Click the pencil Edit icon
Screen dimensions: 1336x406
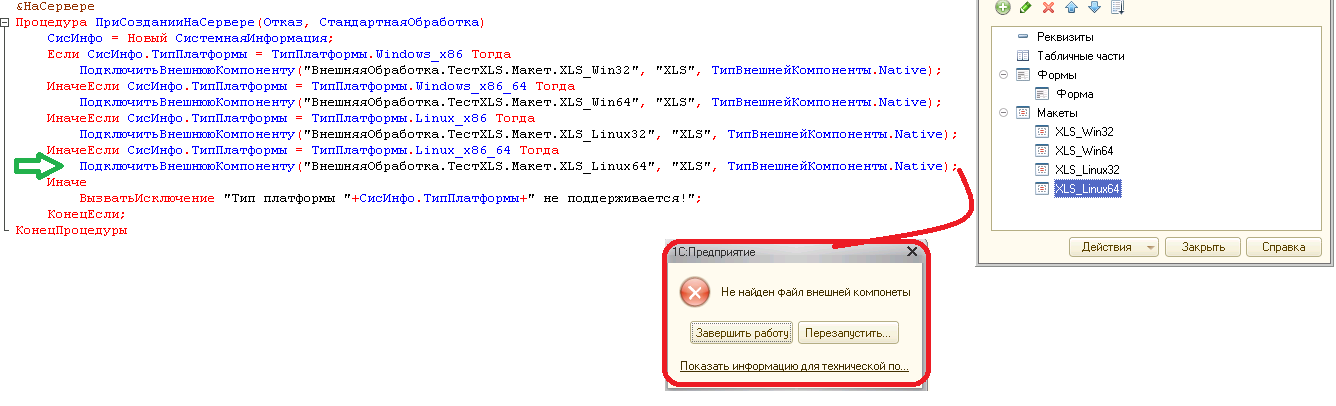[1026, 8]
